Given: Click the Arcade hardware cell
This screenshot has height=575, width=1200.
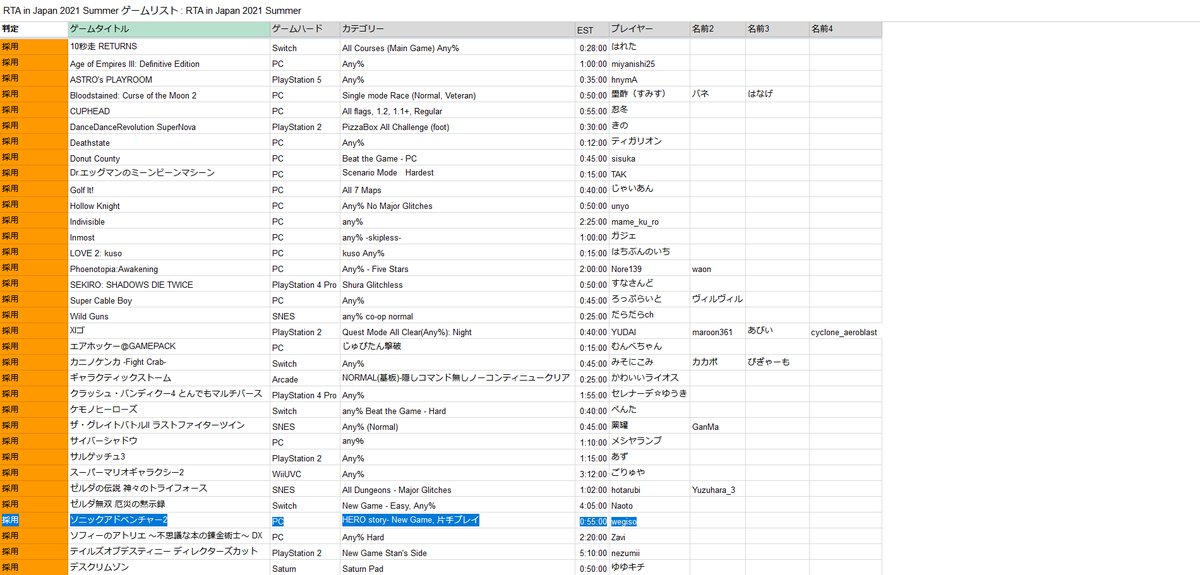Looking at the screenshot, I should [304, 379].
